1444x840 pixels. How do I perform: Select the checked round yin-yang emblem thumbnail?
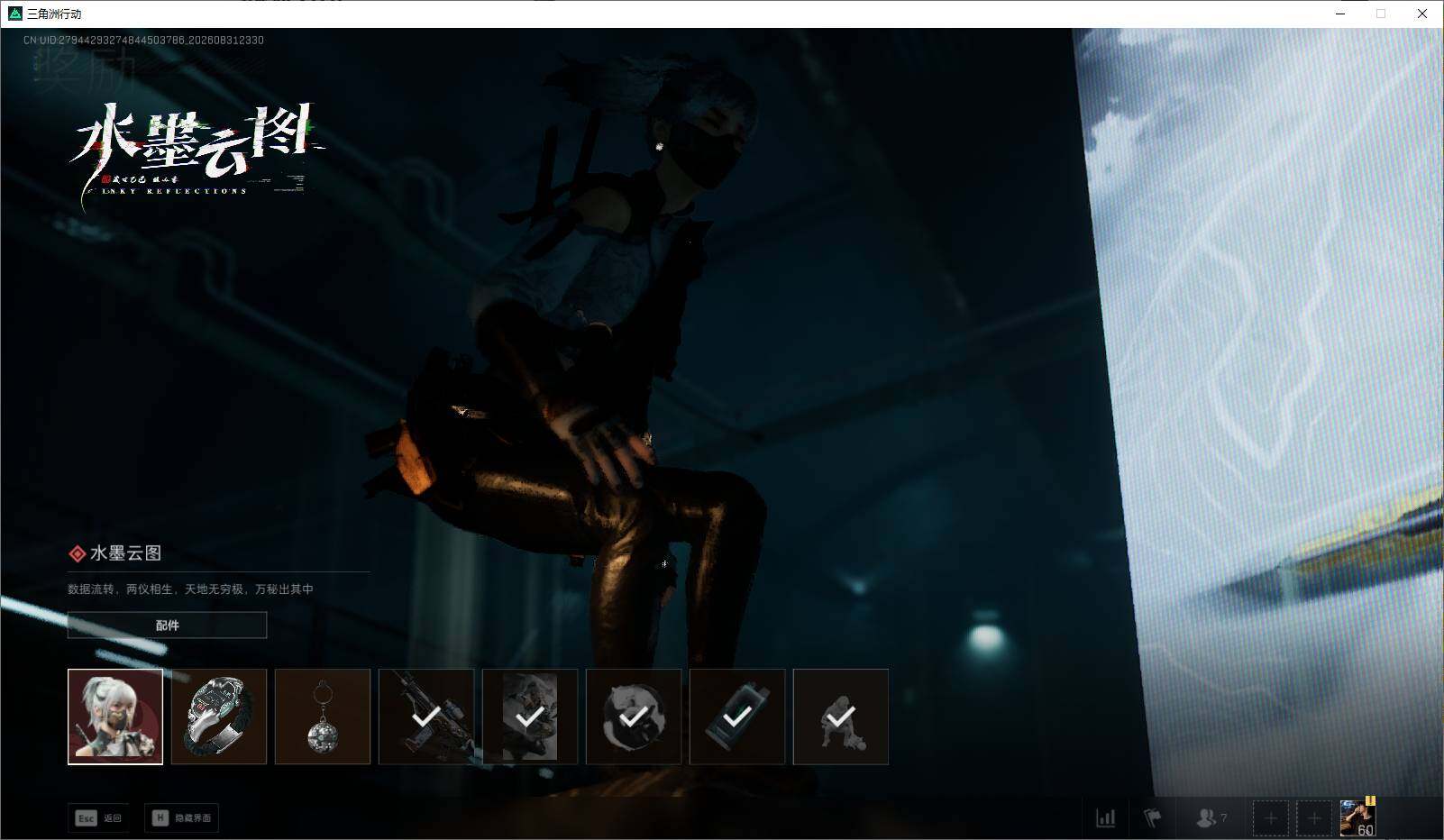click(x=634, y=717)
